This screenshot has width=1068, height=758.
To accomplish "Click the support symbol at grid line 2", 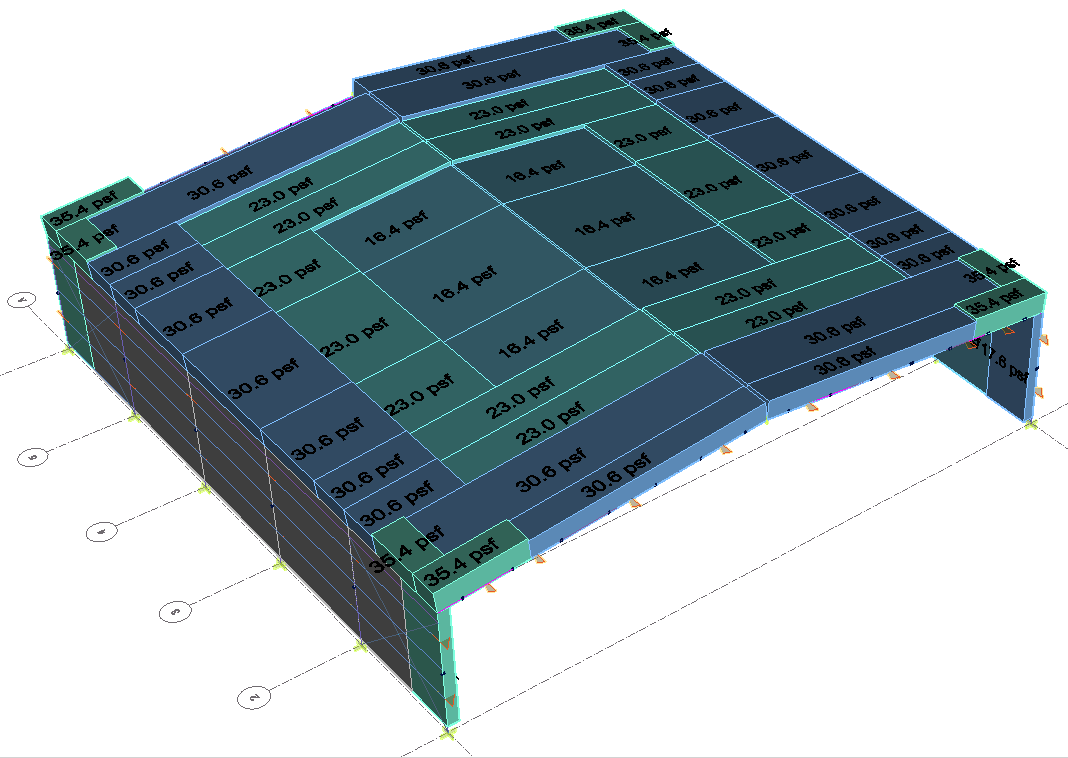I will [x=360, y=648].
